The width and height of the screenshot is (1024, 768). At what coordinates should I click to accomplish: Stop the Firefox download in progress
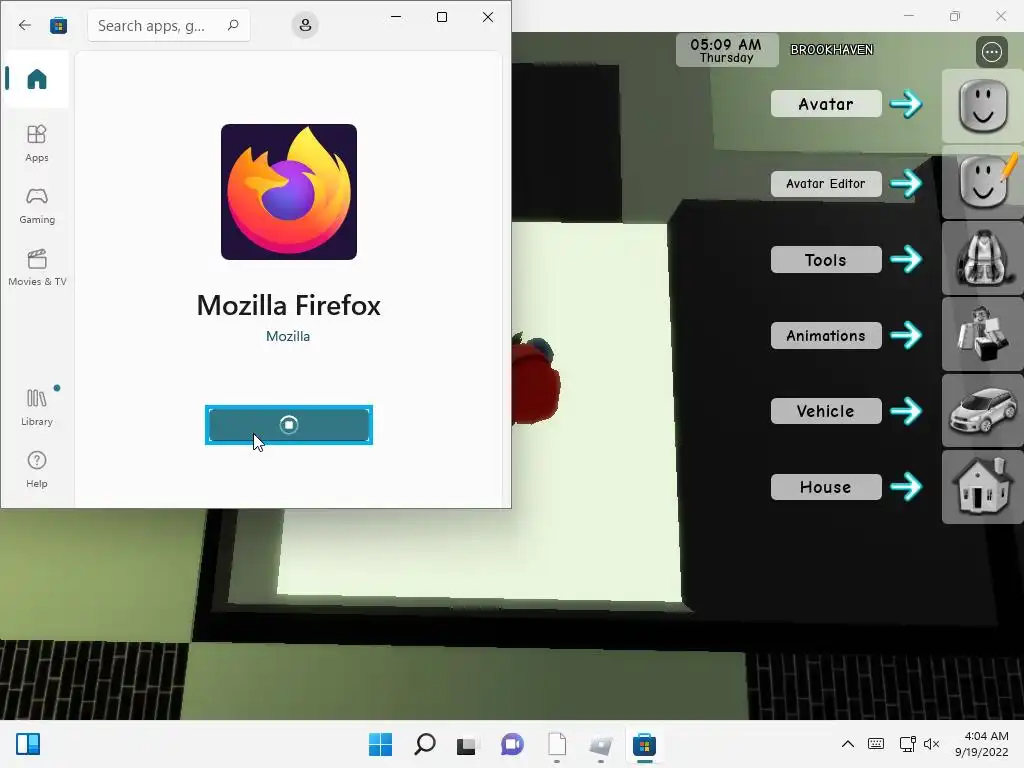click(x=289, y=425)
